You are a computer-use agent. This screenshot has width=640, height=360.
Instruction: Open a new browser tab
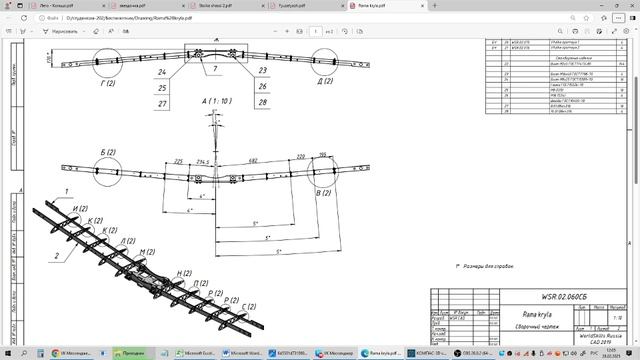click(435, 6)
